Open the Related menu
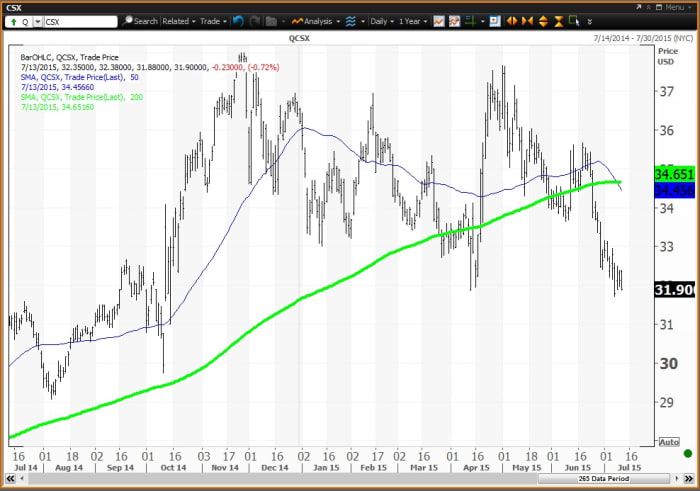The width and height of the screenshot is (700, 491). [x=178, y=20]
